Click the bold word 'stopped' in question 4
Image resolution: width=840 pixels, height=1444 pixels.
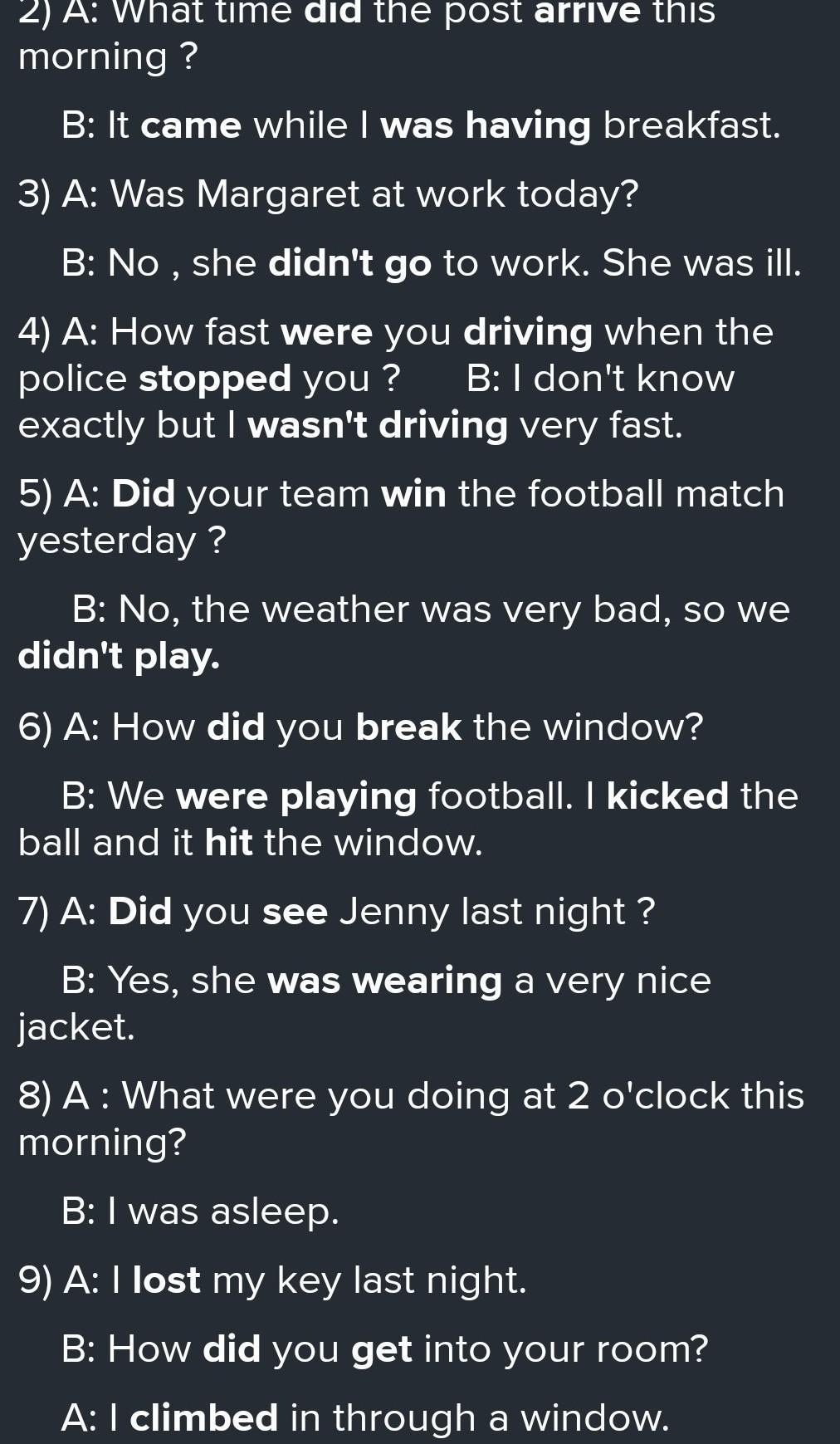[x=215, y=379]
